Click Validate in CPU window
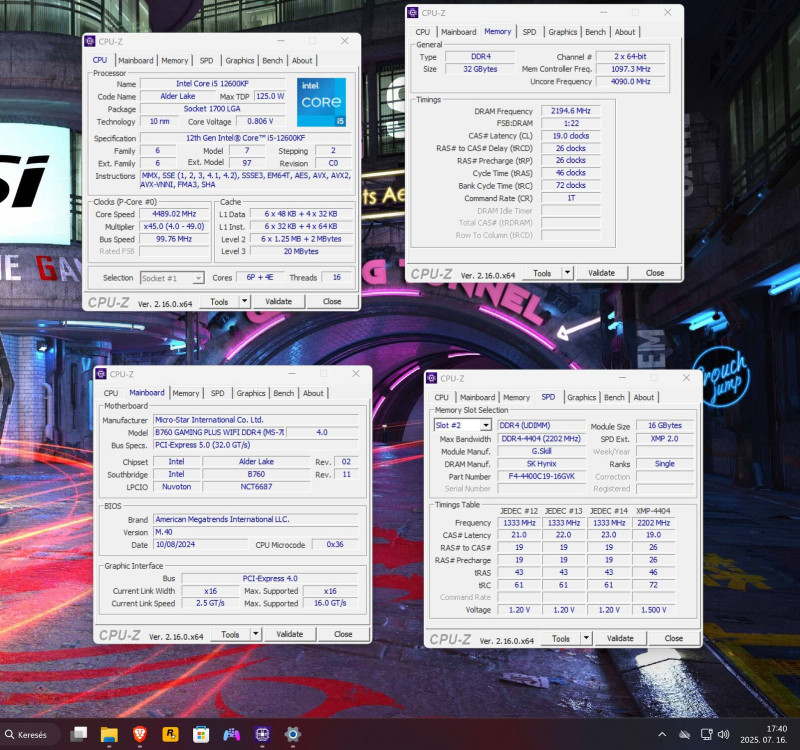Screen dimensions: 800x750 [x=279, y=302]
